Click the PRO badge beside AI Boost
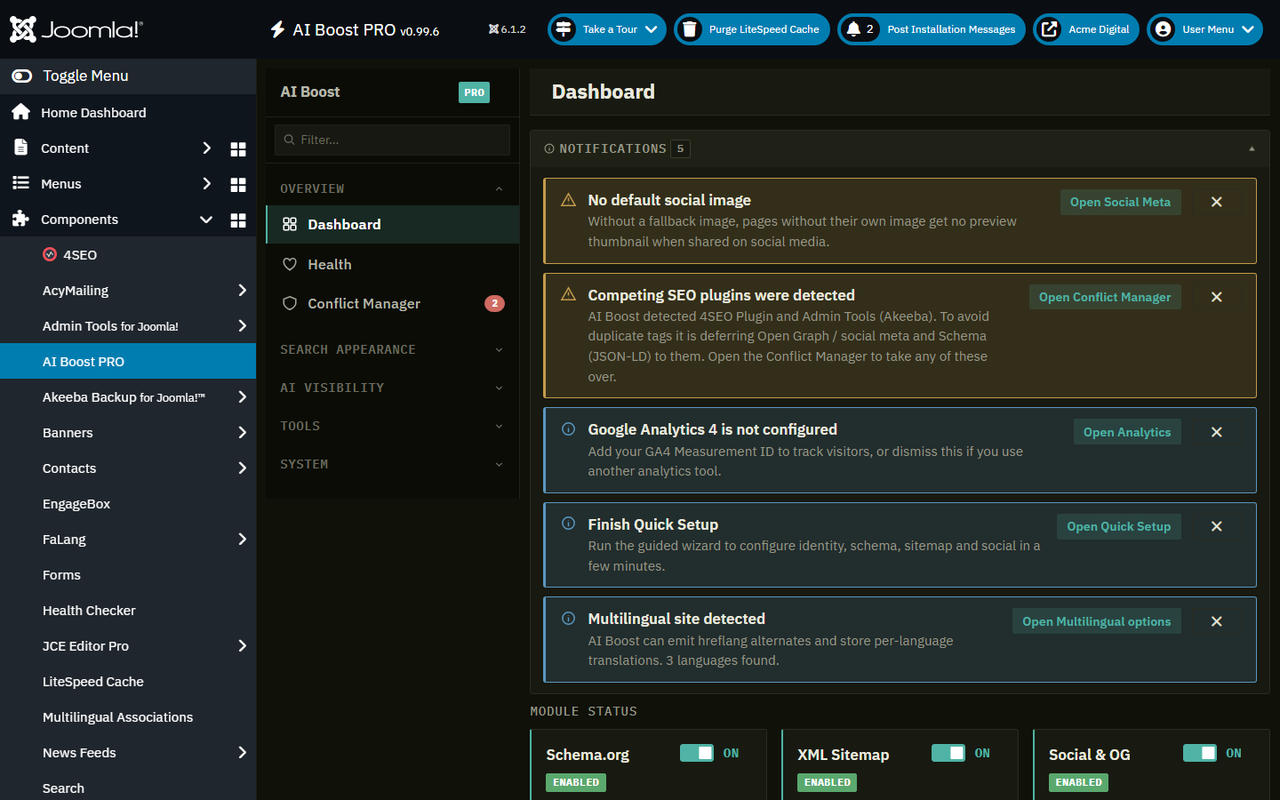 (x=474, y=92)
